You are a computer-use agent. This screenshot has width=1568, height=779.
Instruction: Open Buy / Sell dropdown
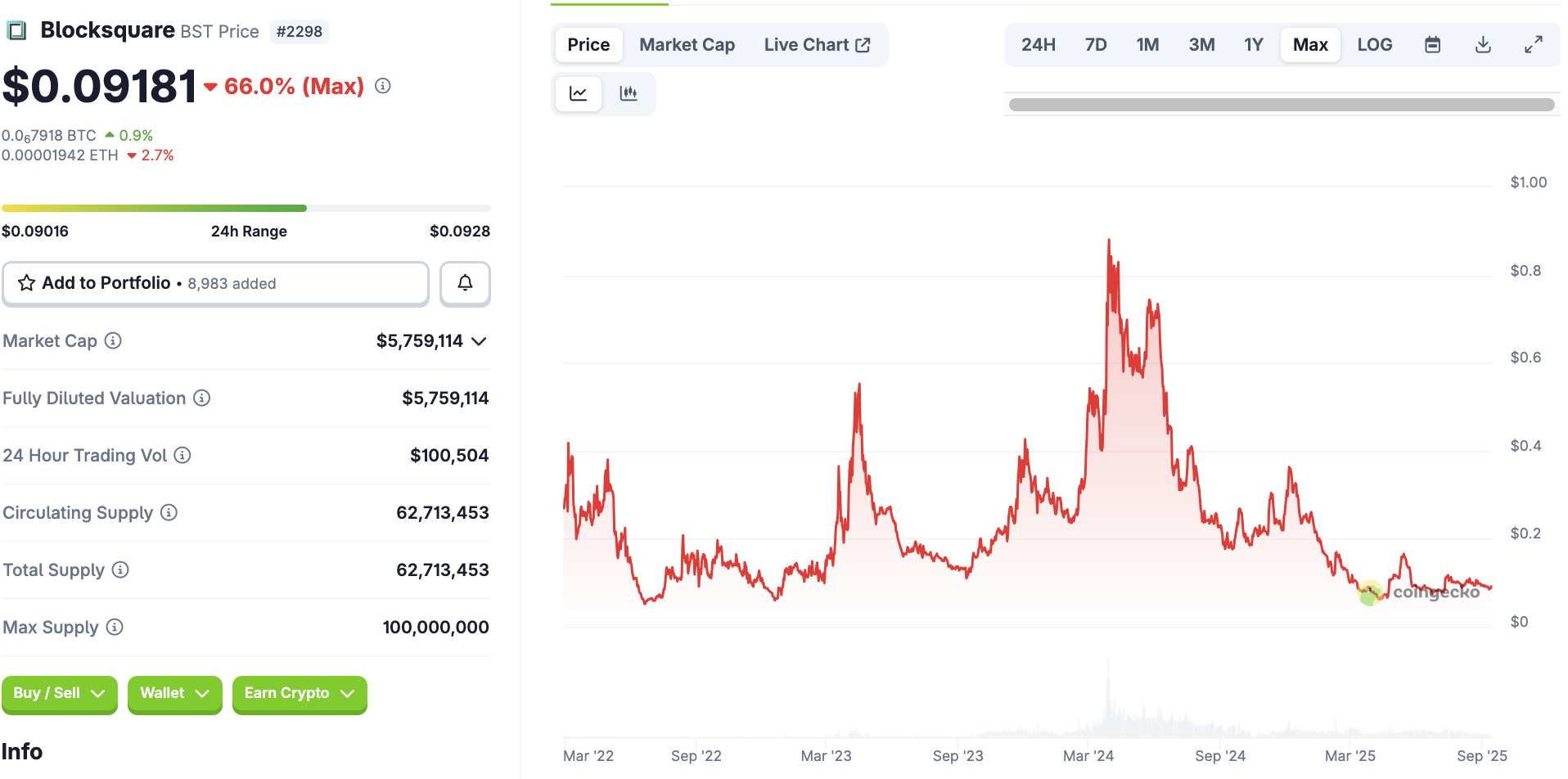(x=60, y=694)
